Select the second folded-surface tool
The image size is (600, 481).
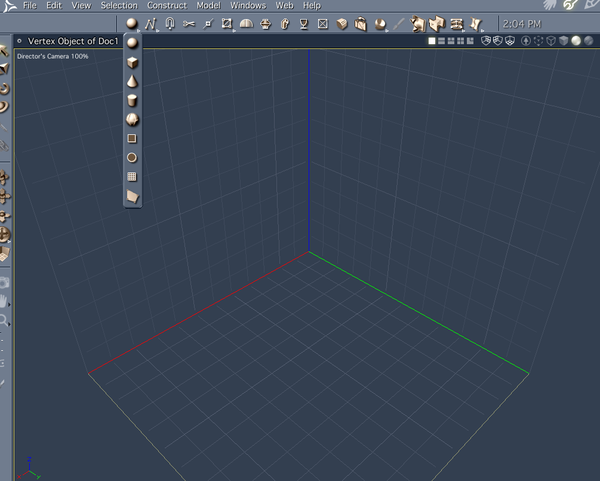pos(437,24)
